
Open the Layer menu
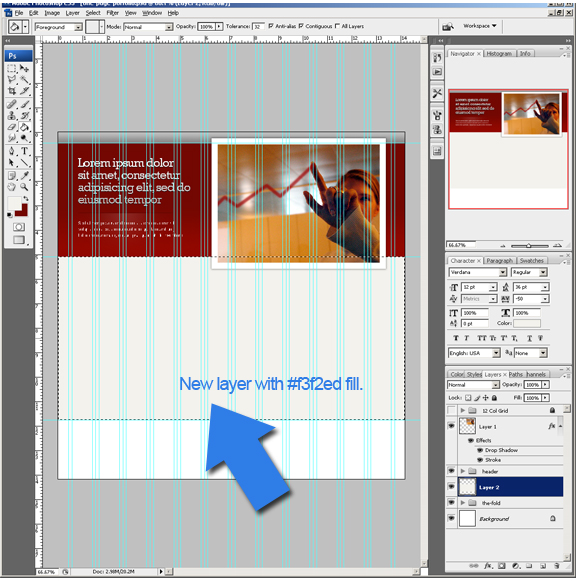[x=72, y=13]
